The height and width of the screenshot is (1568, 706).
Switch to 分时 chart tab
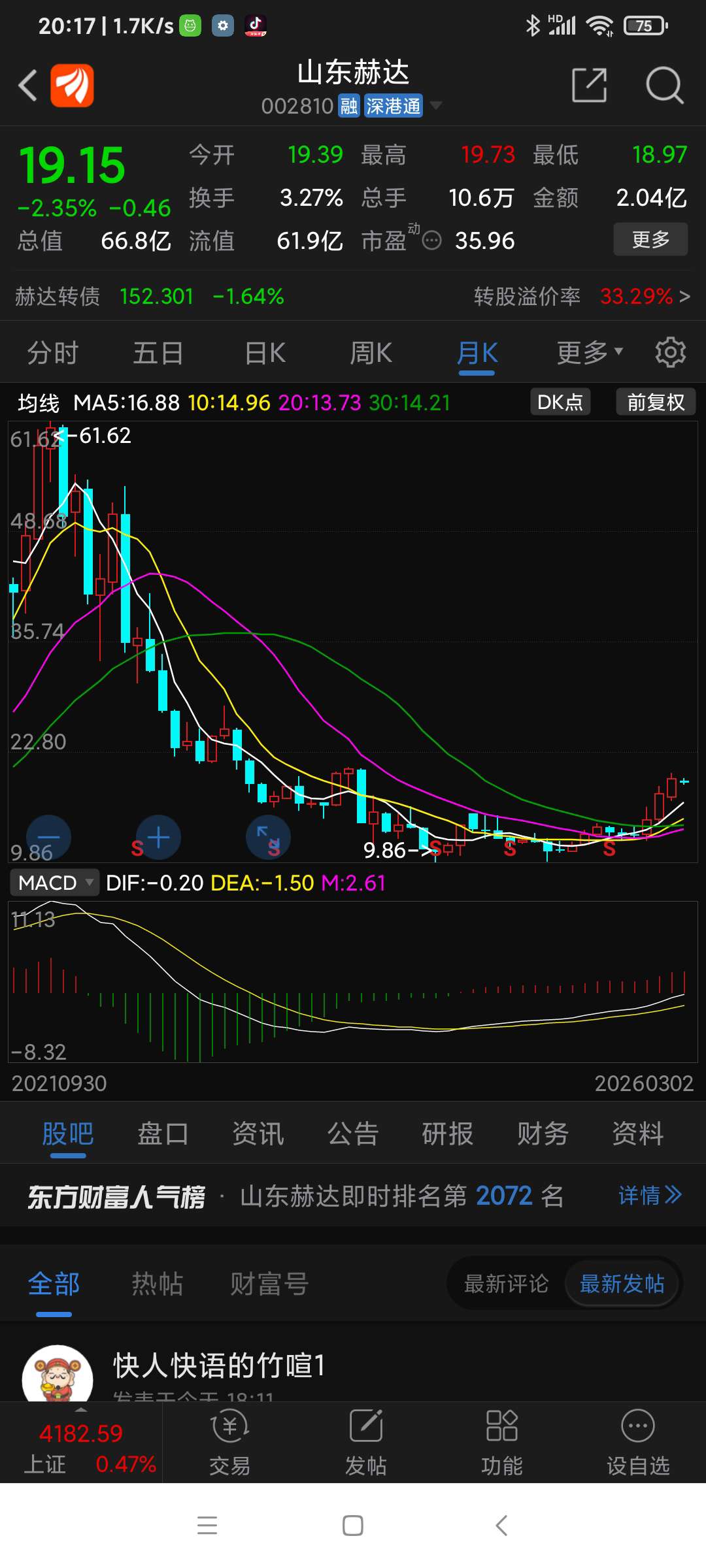coord(53,353)
